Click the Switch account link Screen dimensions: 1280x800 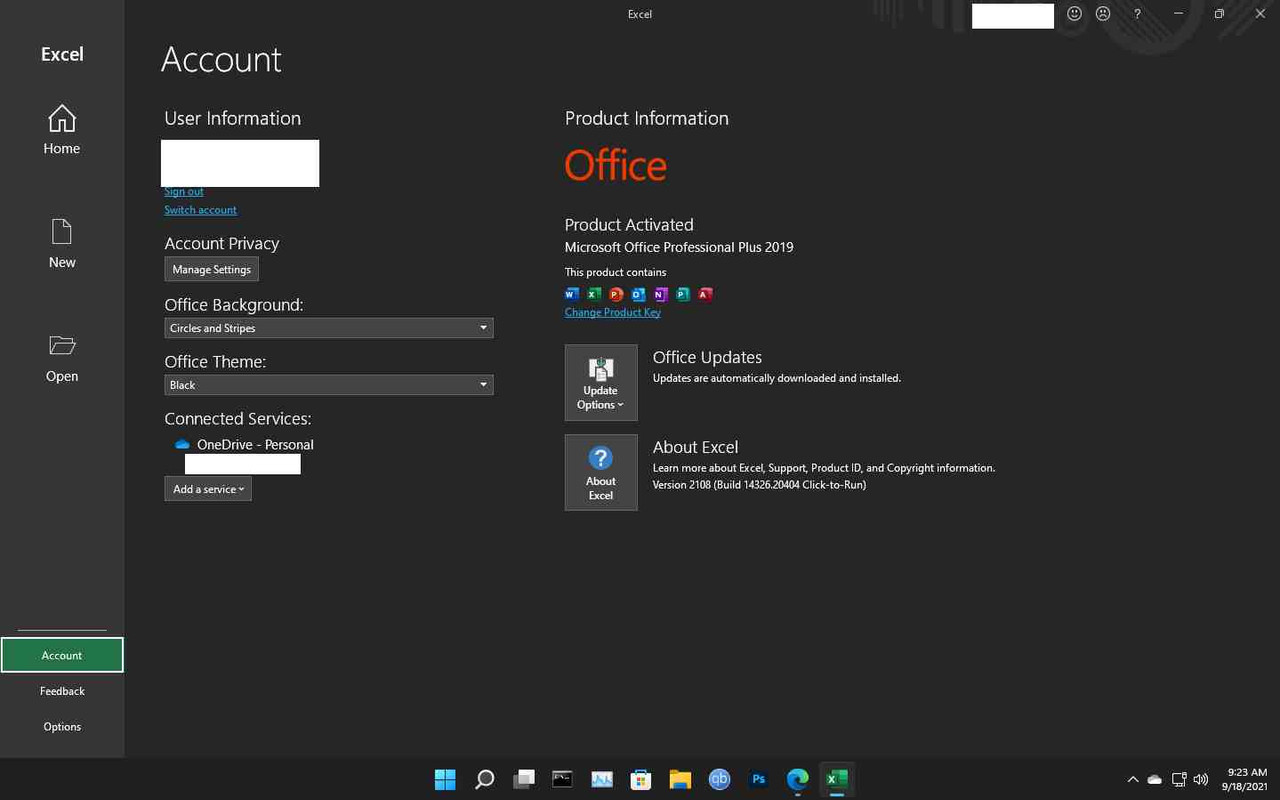[201, 210]
